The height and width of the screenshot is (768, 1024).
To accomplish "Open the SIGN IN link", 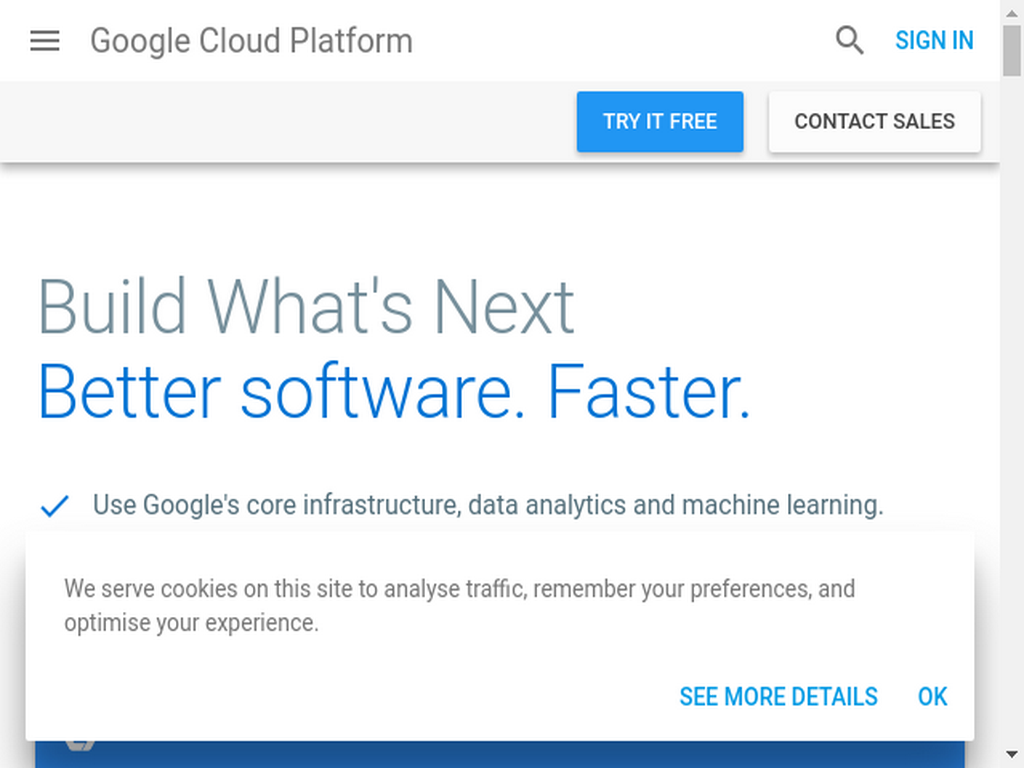I will [x=934, y=40].
